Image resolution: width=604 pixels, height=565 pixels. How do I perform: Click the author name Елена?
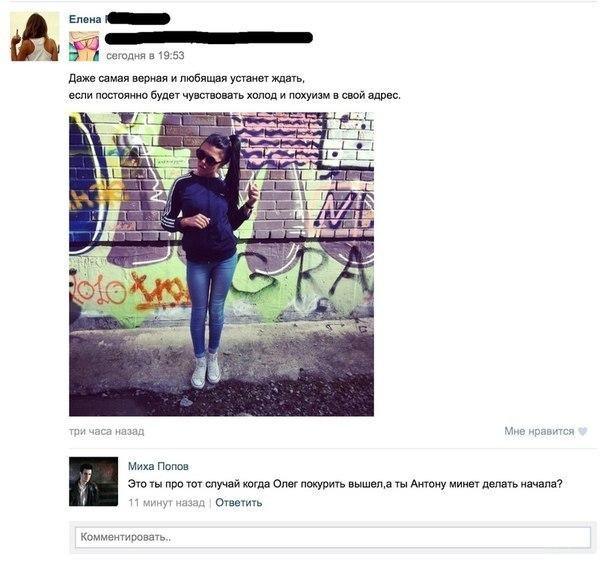(x=85, y=19)
